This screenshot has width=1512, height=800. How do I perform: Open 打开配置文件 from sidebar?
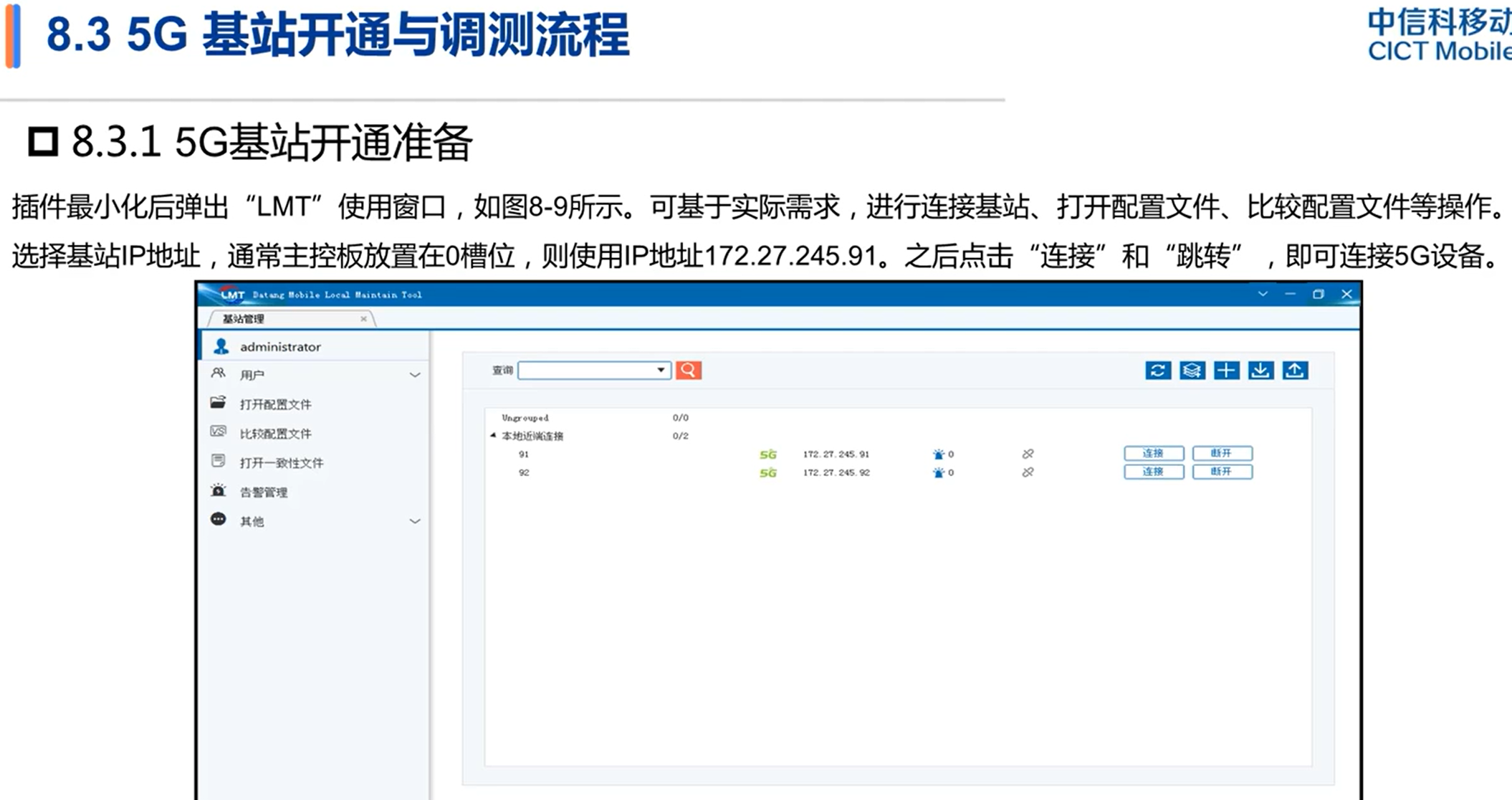pos(275,404)
